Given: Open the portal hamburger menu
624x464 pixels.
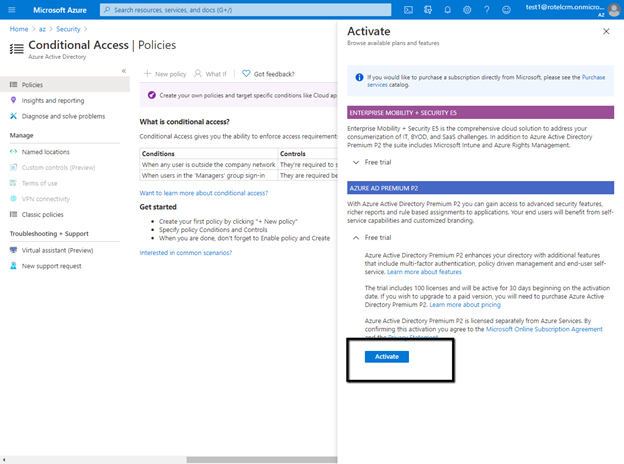Looking at the screenshot, I should (12, 10).
